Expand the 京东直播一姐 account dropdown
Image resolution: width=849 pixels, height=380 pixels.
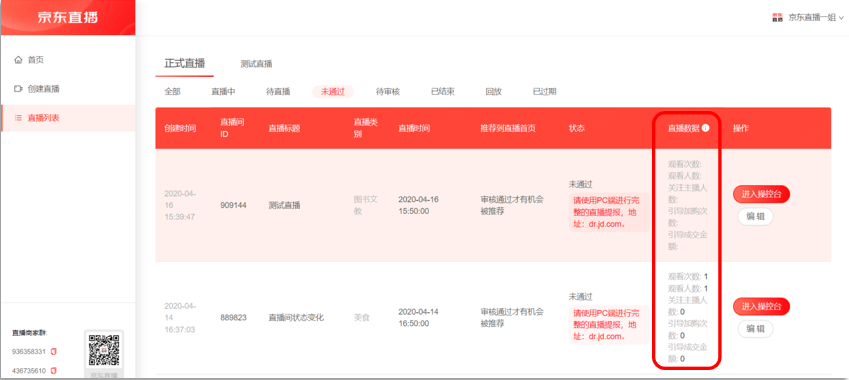[x=815, y=17]
